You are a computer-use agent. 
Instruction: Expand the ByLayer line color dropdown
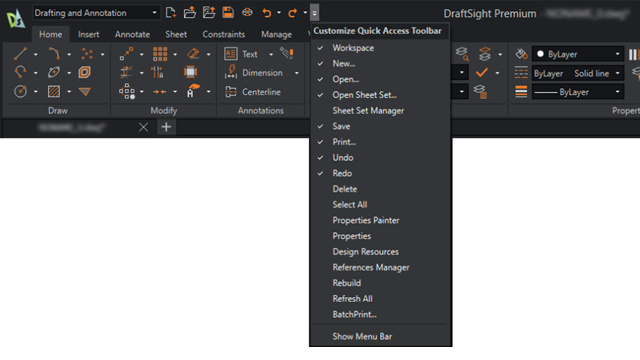(x=578, y=54)
